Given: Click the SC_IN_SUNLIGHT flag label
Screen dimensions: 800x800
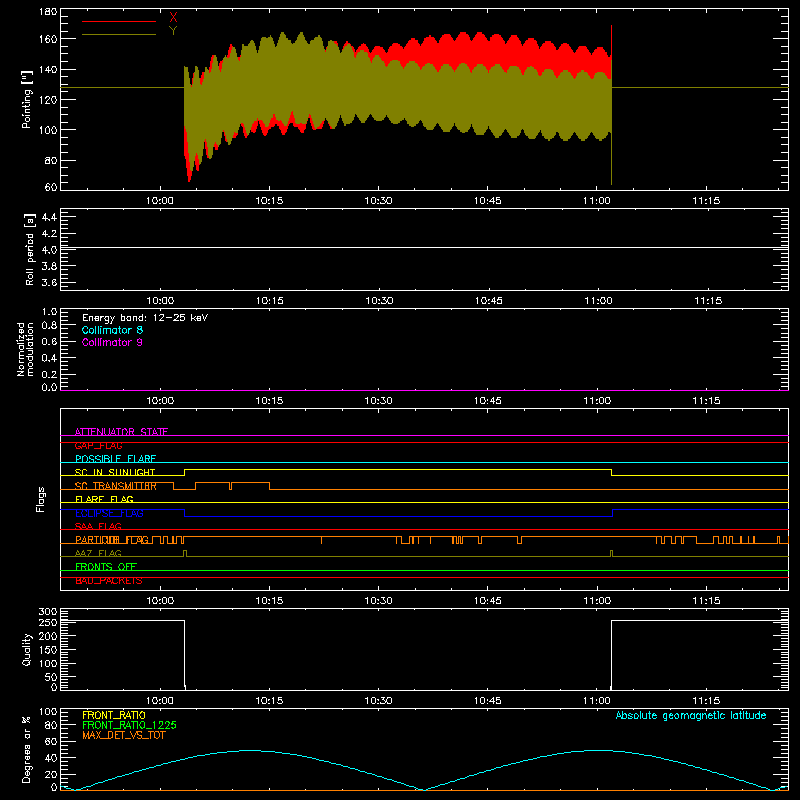Looking at the screenshot, I should (115, 472).
